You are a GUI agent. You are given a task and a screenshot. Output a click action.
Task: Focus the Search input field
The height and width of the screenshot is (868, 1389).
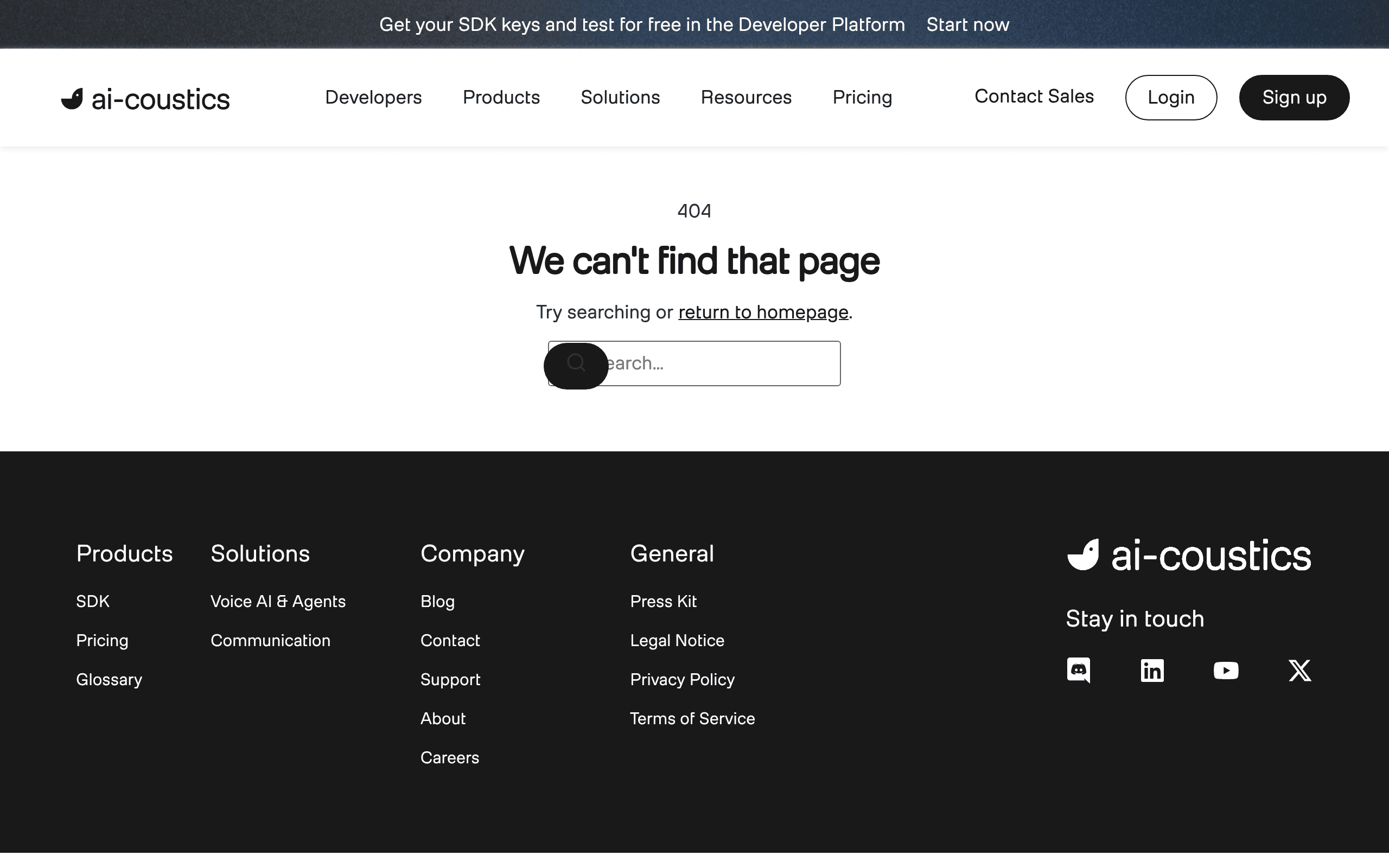[x=694, y=363]
